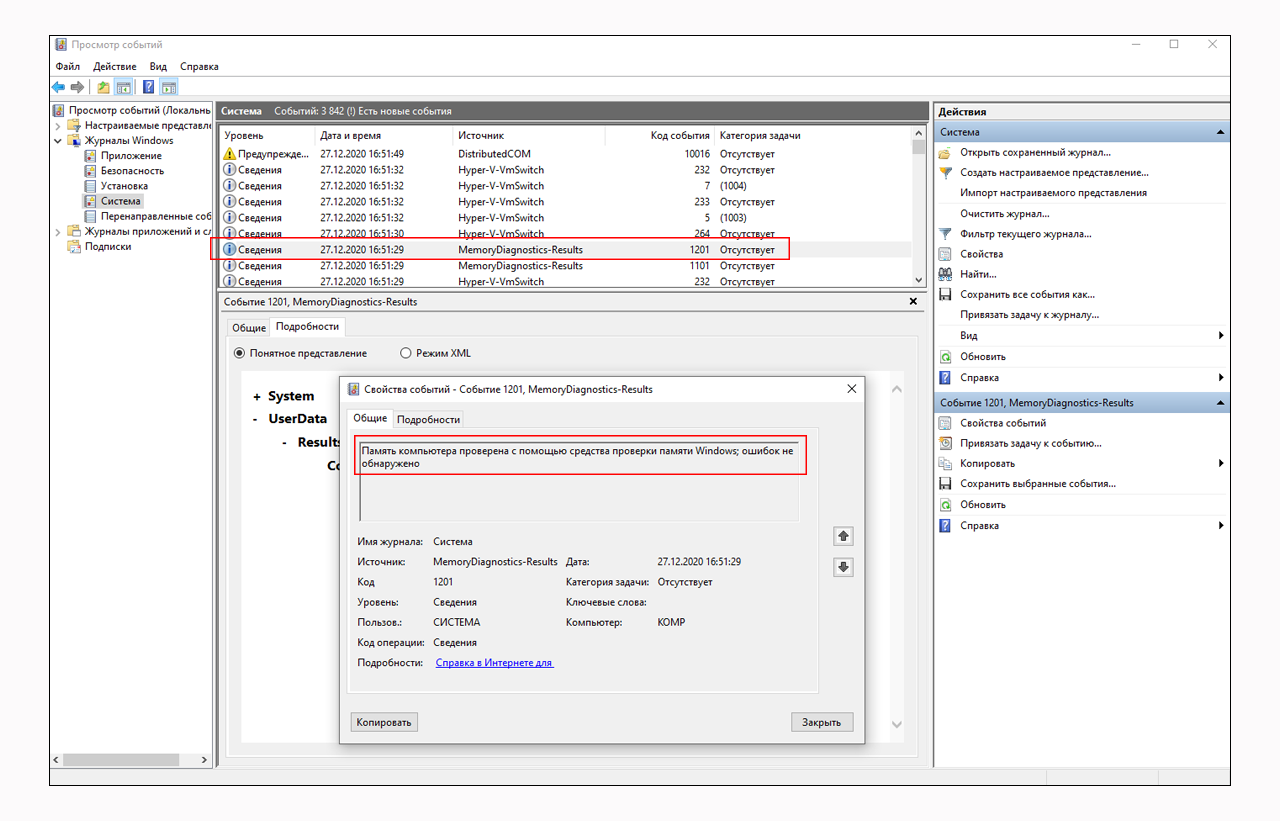Open the Справка в Интернете link

point(494,663)
